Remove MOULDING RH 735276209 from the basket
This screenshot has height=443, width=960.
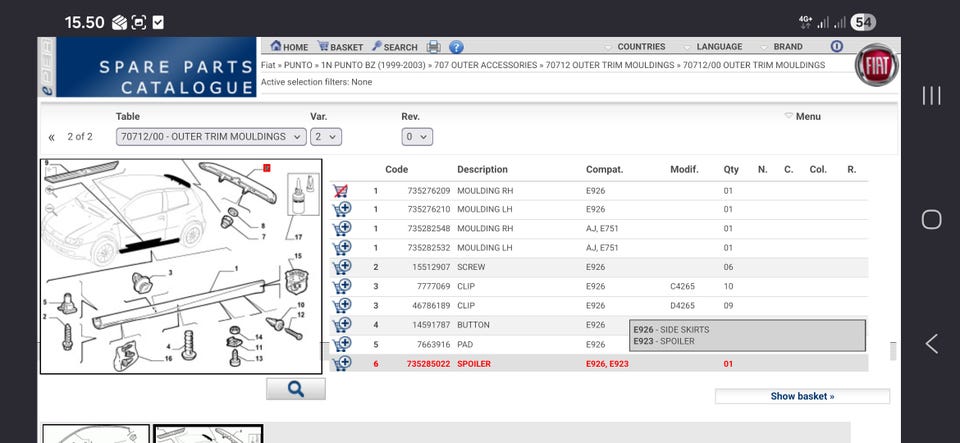tap(342, 190)
